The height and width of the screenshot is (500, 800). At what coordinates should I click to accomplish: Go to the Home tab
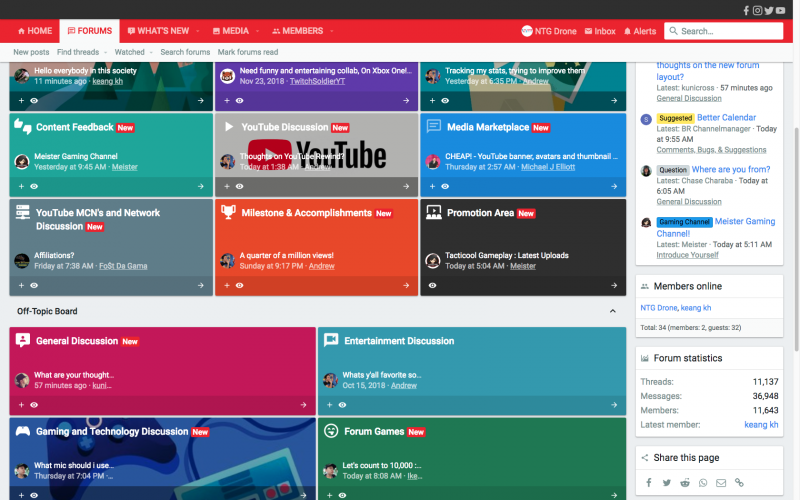[34, 31]
